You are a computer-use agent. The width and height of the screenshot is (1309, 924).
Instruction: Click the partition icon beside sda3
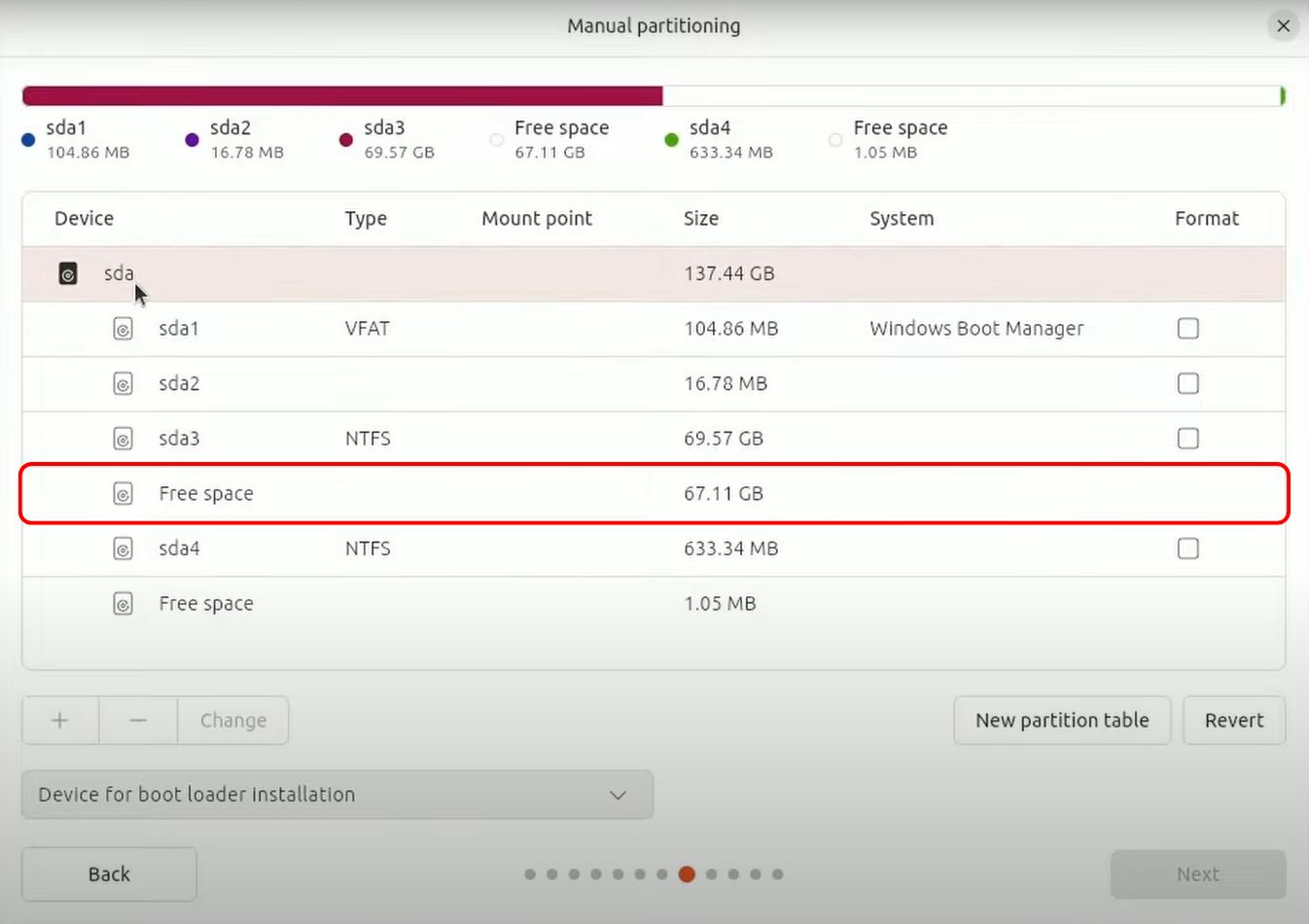pos(123,439)
